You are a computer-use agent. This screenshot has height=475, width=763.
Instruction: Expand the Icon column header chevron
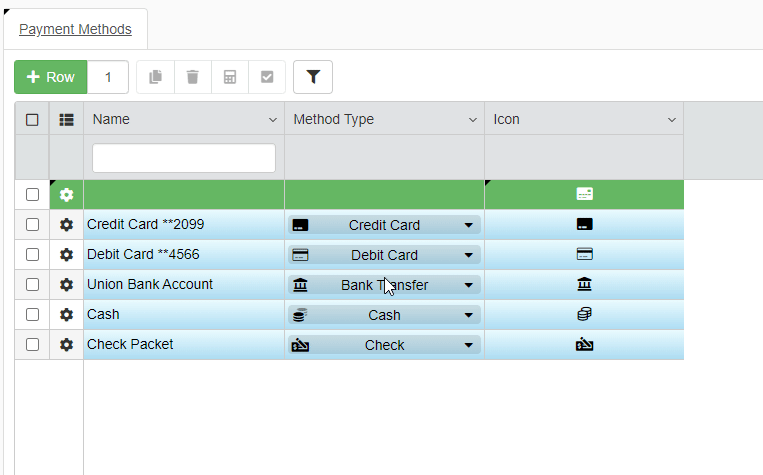coord(673,120)
